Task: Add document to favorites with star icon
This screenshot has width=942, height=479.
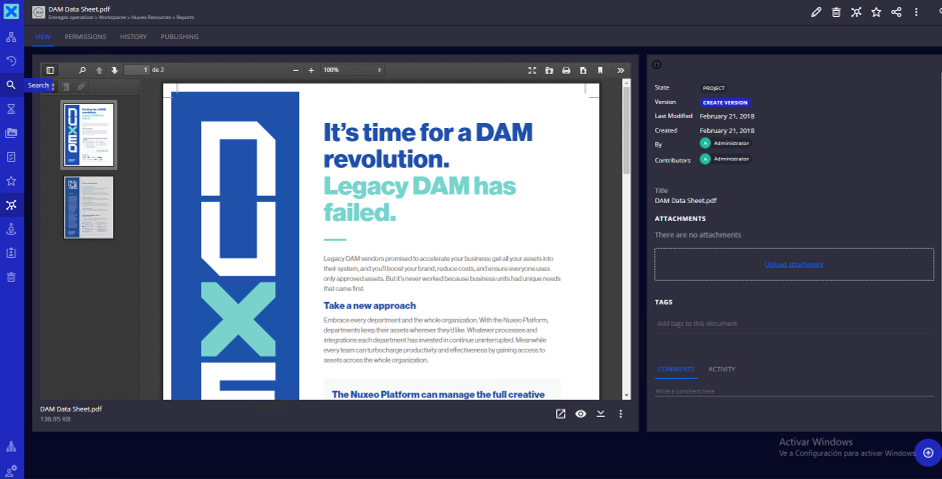Action: (x=876, y=12)
